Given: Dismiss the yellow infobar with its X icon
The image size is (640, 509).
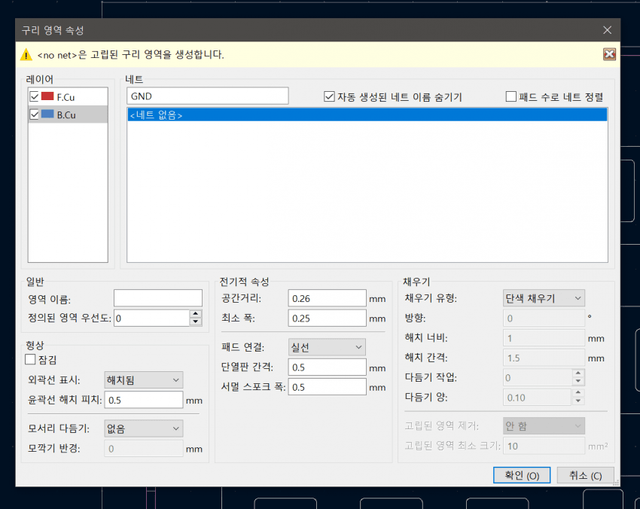Looking at the screenshot, I should pos(609,55).
